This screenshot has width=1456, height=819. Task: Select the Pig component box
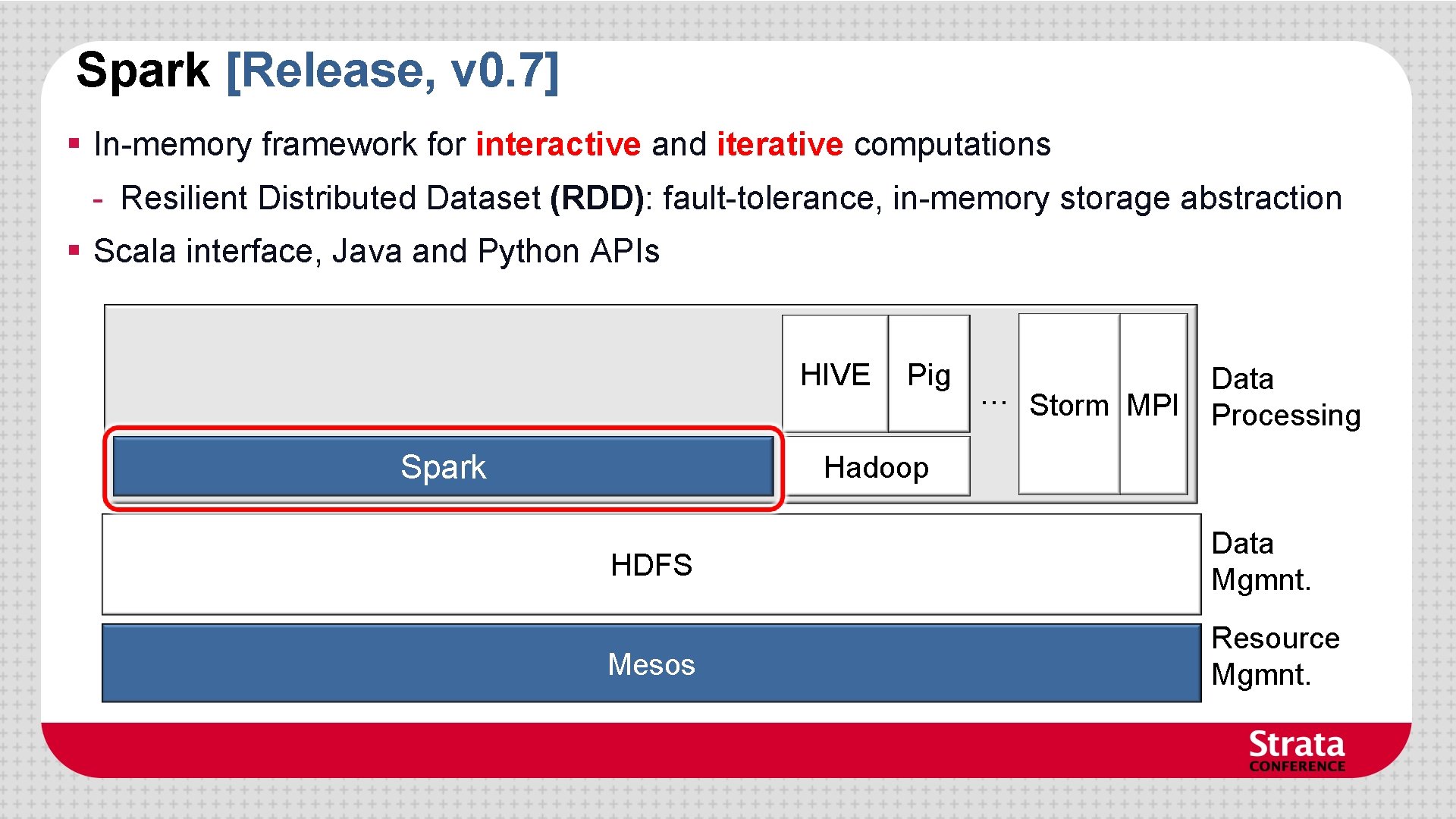(x=928, y=374)
